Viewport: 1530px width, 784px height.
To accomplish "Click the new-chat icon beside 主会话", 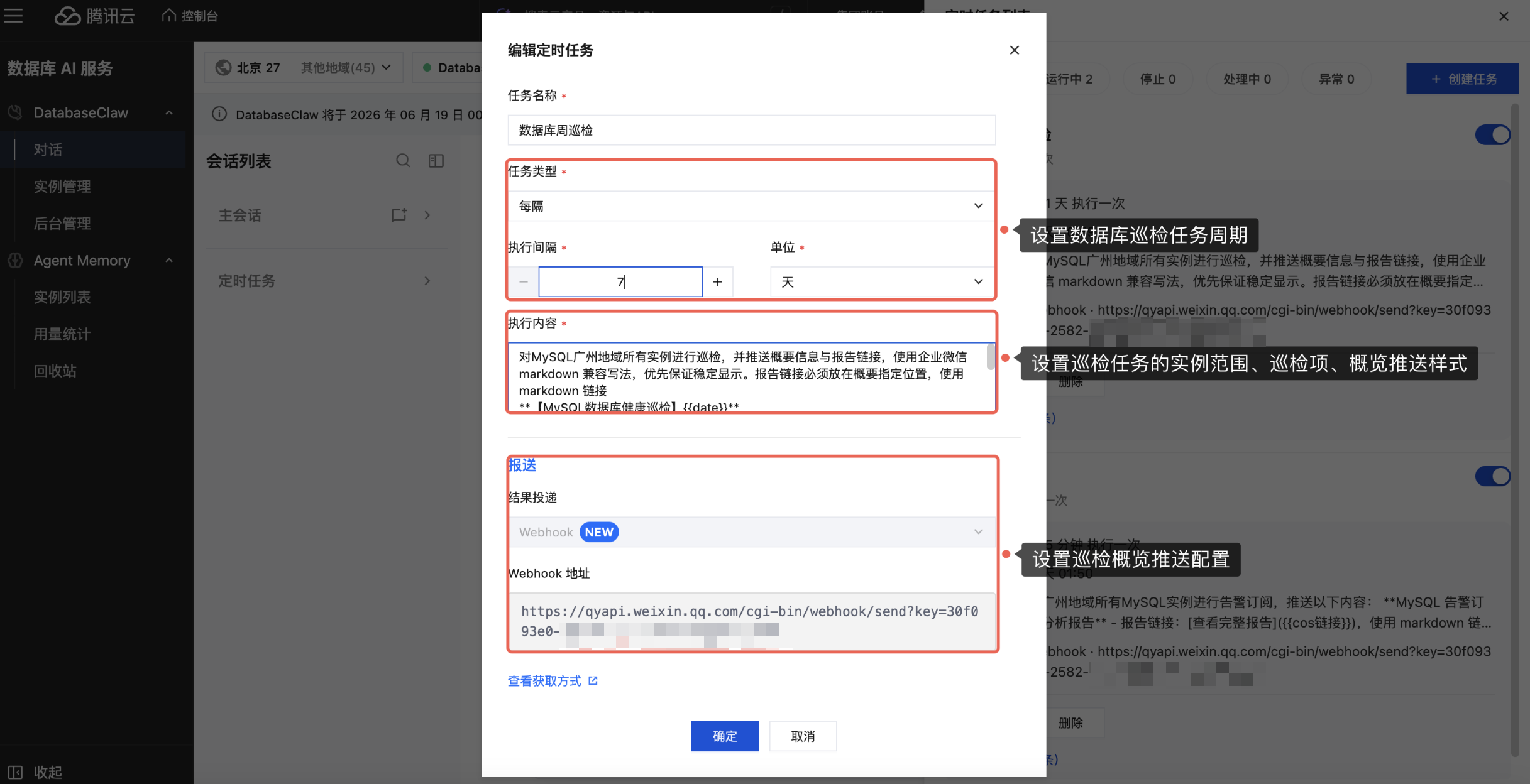I will tap(399, 215).
